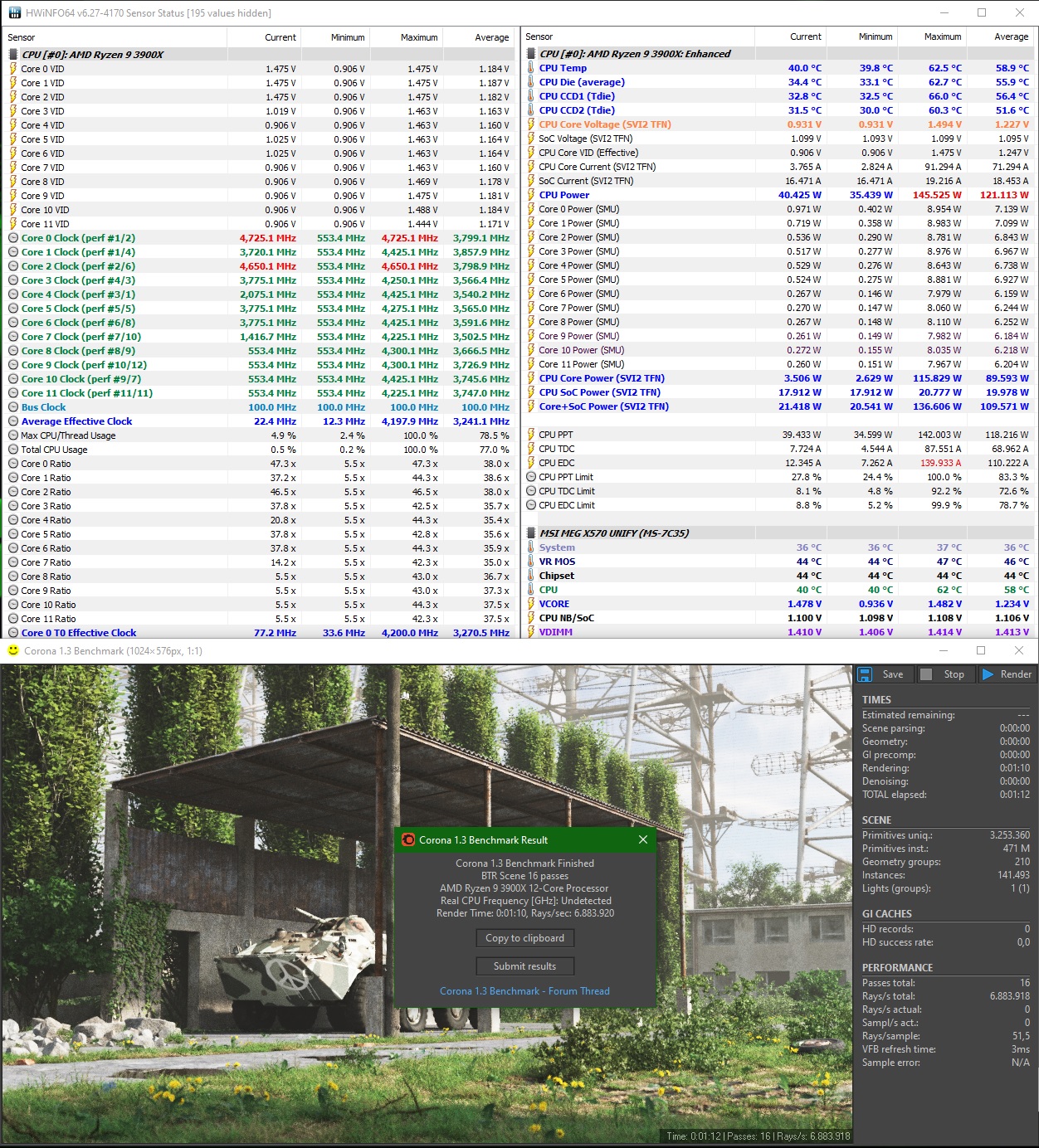Click the icon beside Total CPU Usage
1039x1148 pixels.
pyautogui.click(x=13, y=450)
